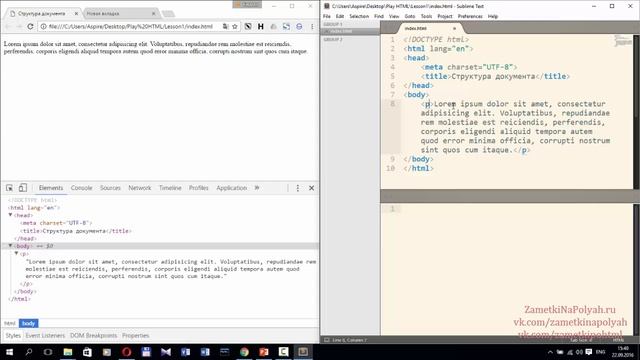Select the Elements tab in DevTools
Viewport: 640px width, 360px height.
tap(51, 188)
